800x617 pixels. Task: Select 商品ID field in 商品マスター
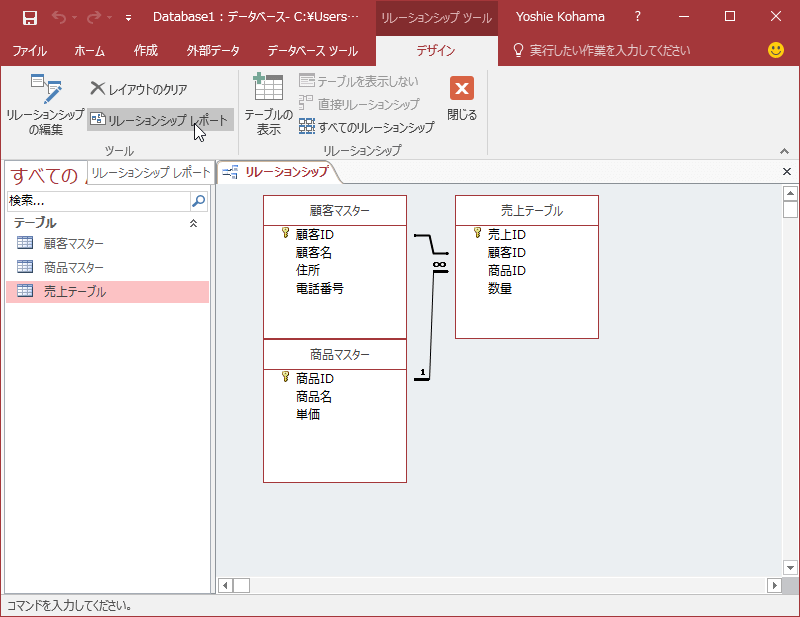pos(314,379)
